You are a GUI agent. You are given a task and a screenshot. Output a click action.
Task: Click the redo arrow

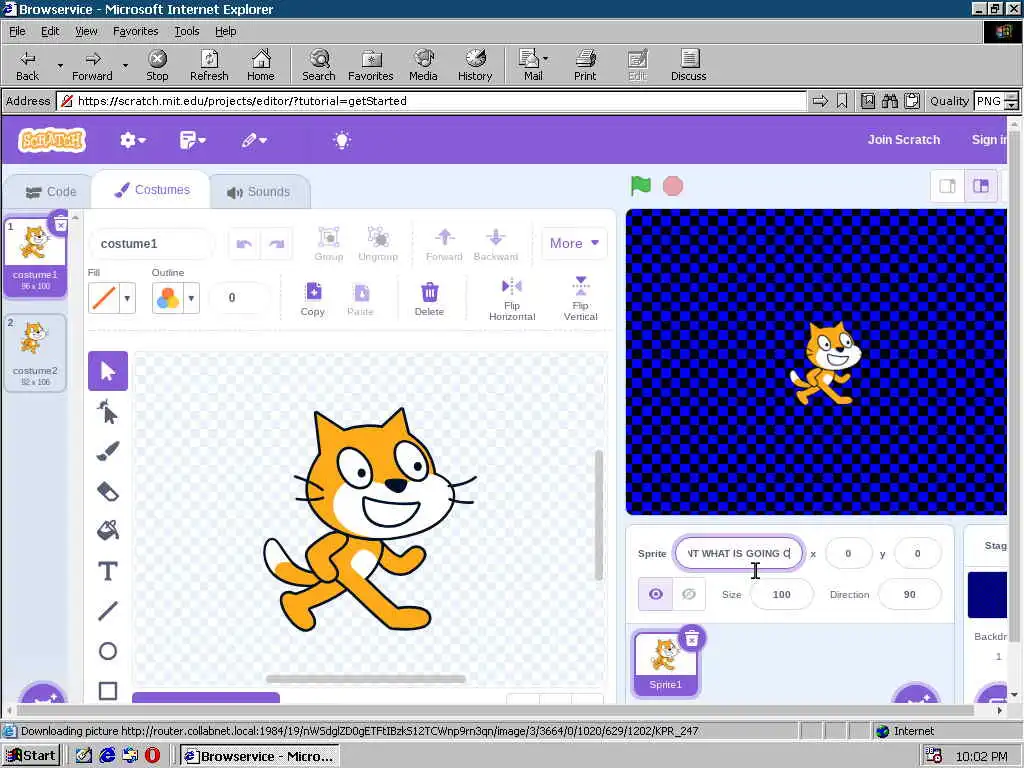pos(276,244)
